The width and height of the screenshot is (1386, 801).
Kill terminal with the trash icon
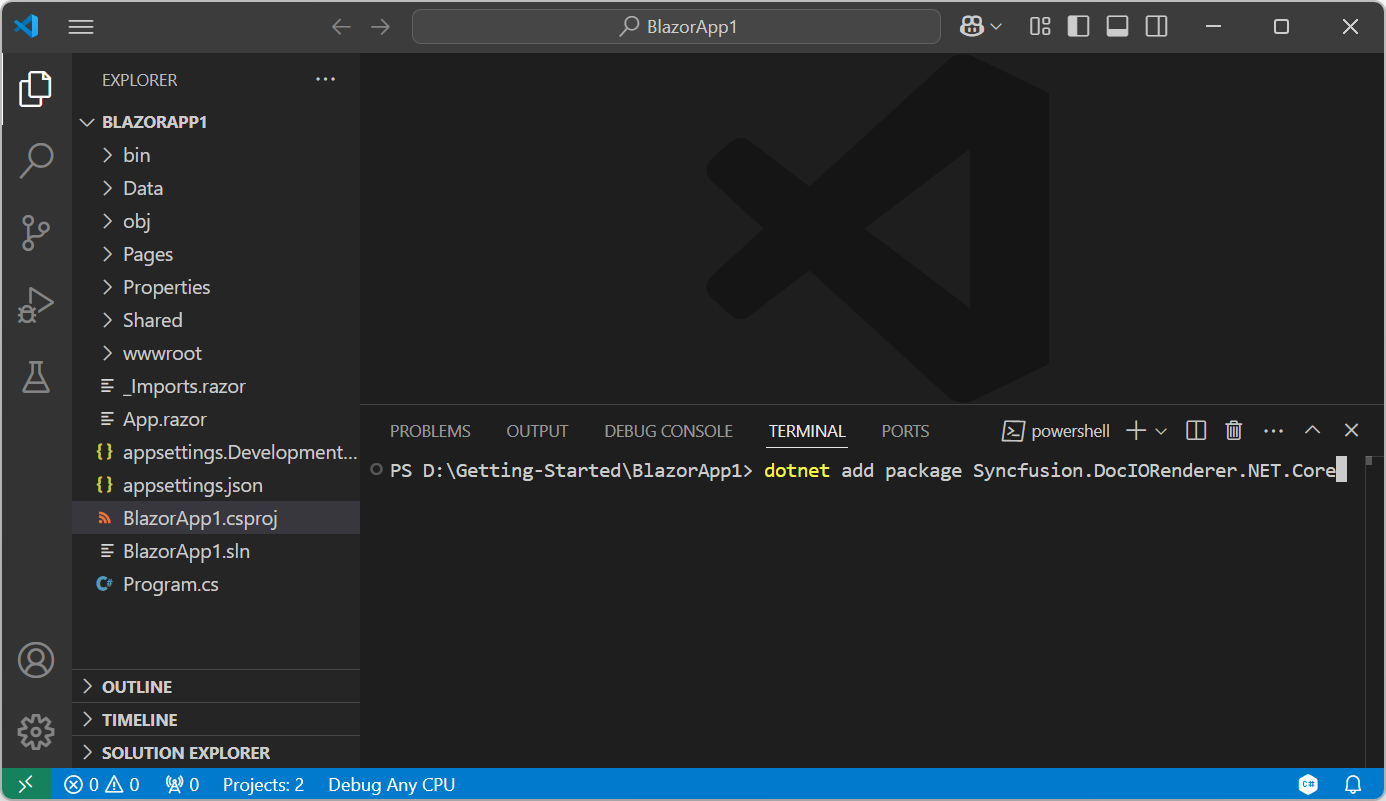pos(1234,431)
